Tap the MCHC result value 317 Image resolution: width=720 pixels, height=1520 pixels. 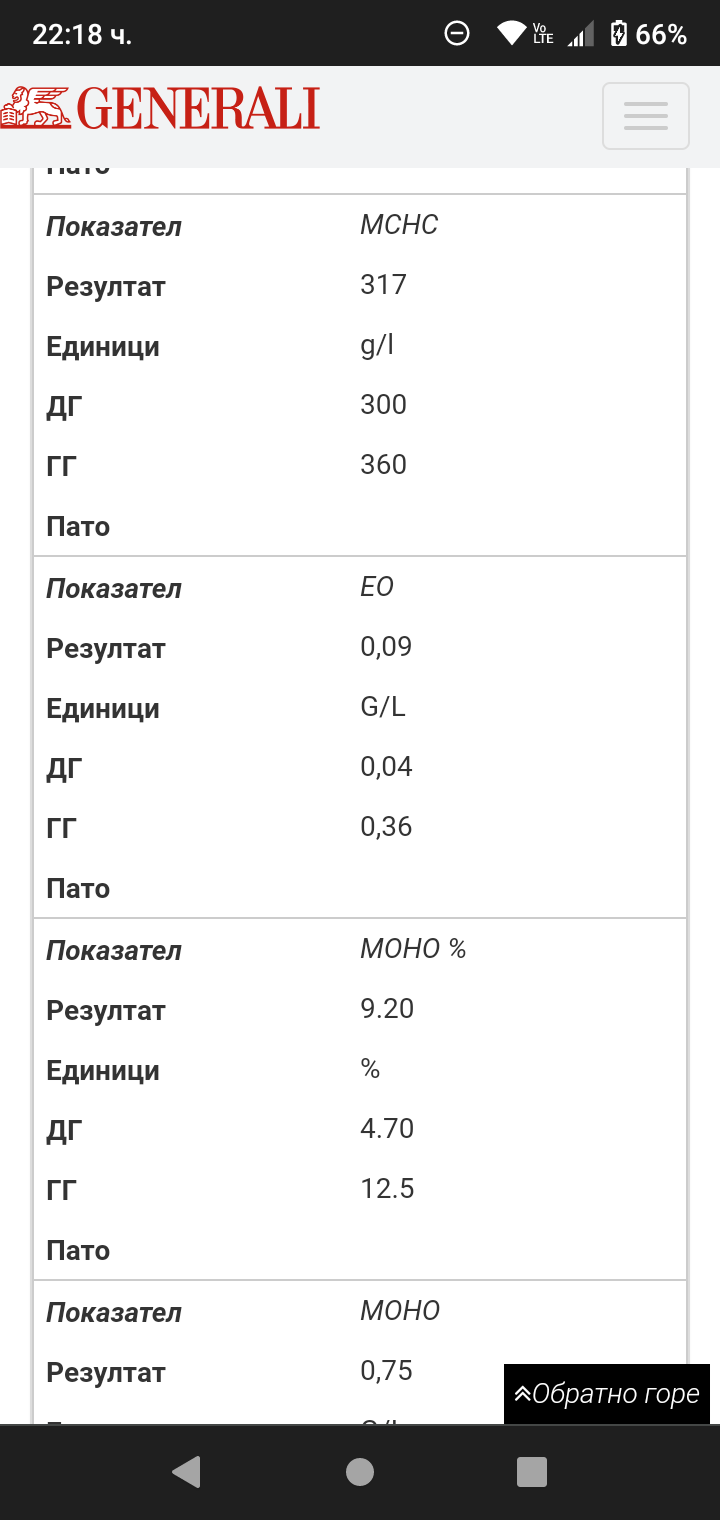(383, 285)
